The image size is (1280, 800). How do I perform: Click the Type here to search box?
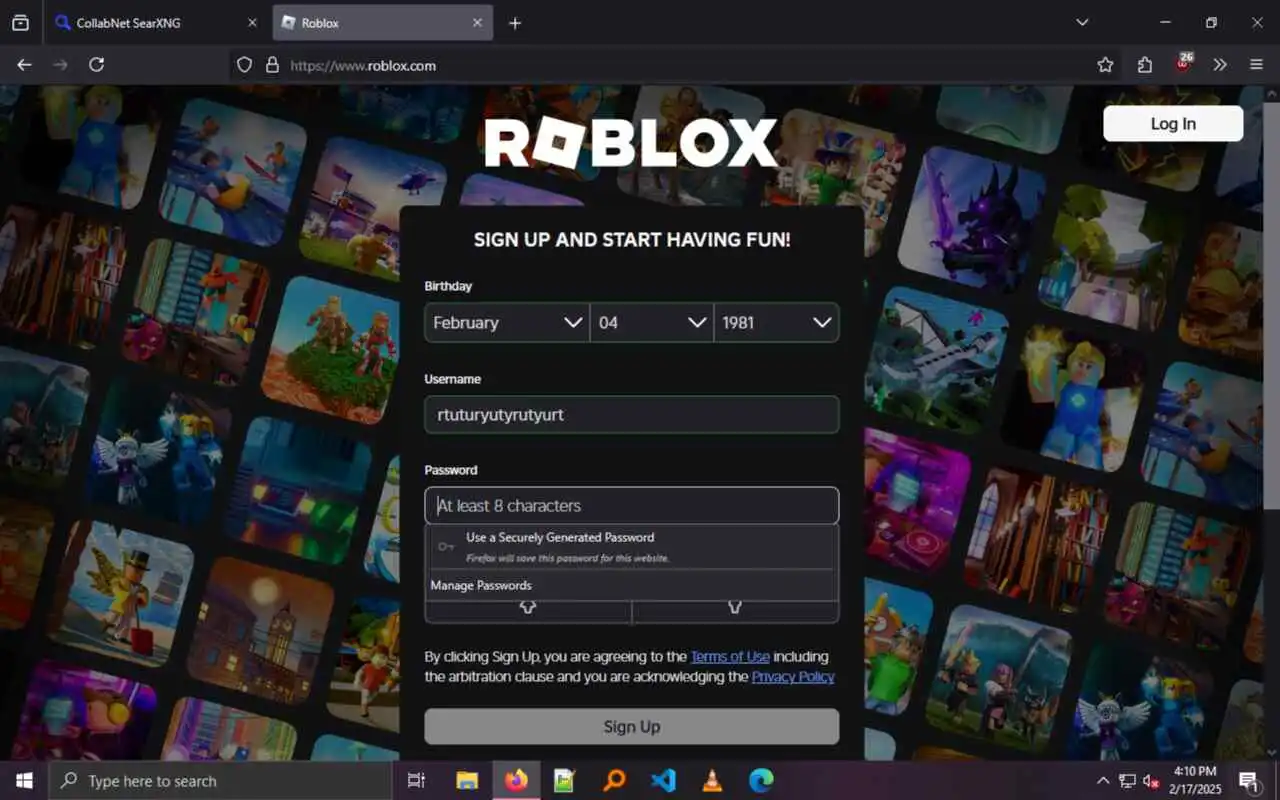pos(220,781)
